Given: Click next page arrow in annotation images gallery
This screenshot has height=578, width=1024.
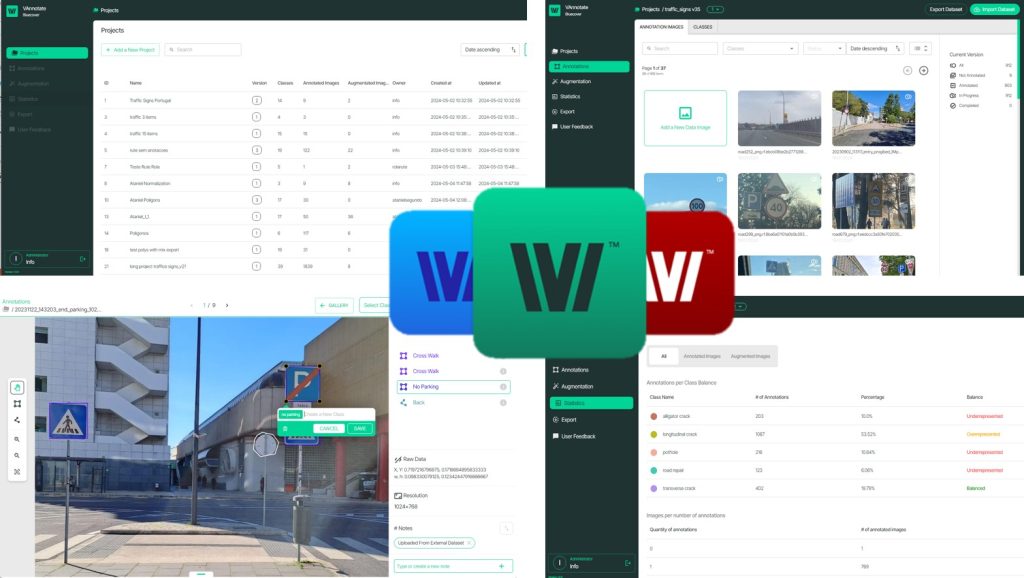Looking at the screenshot, I should point(923,70).
